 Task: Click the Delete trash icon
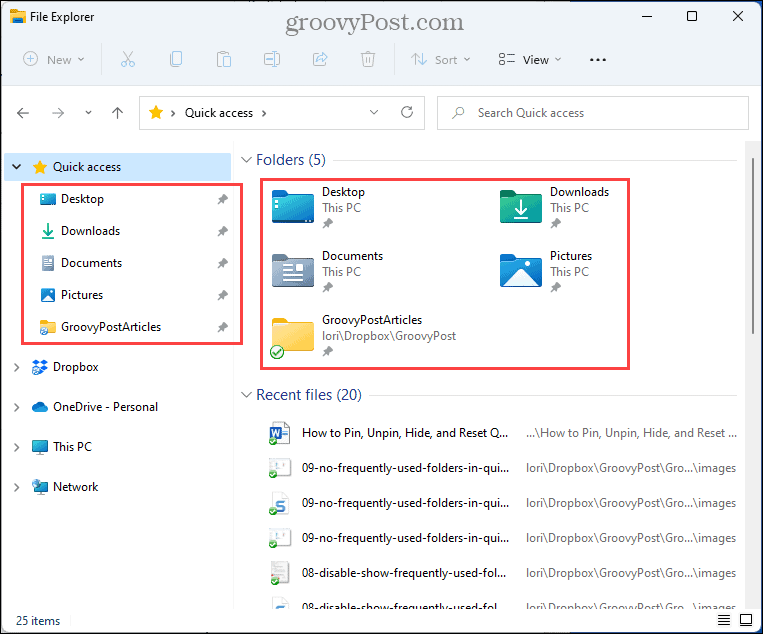point(367,59)
